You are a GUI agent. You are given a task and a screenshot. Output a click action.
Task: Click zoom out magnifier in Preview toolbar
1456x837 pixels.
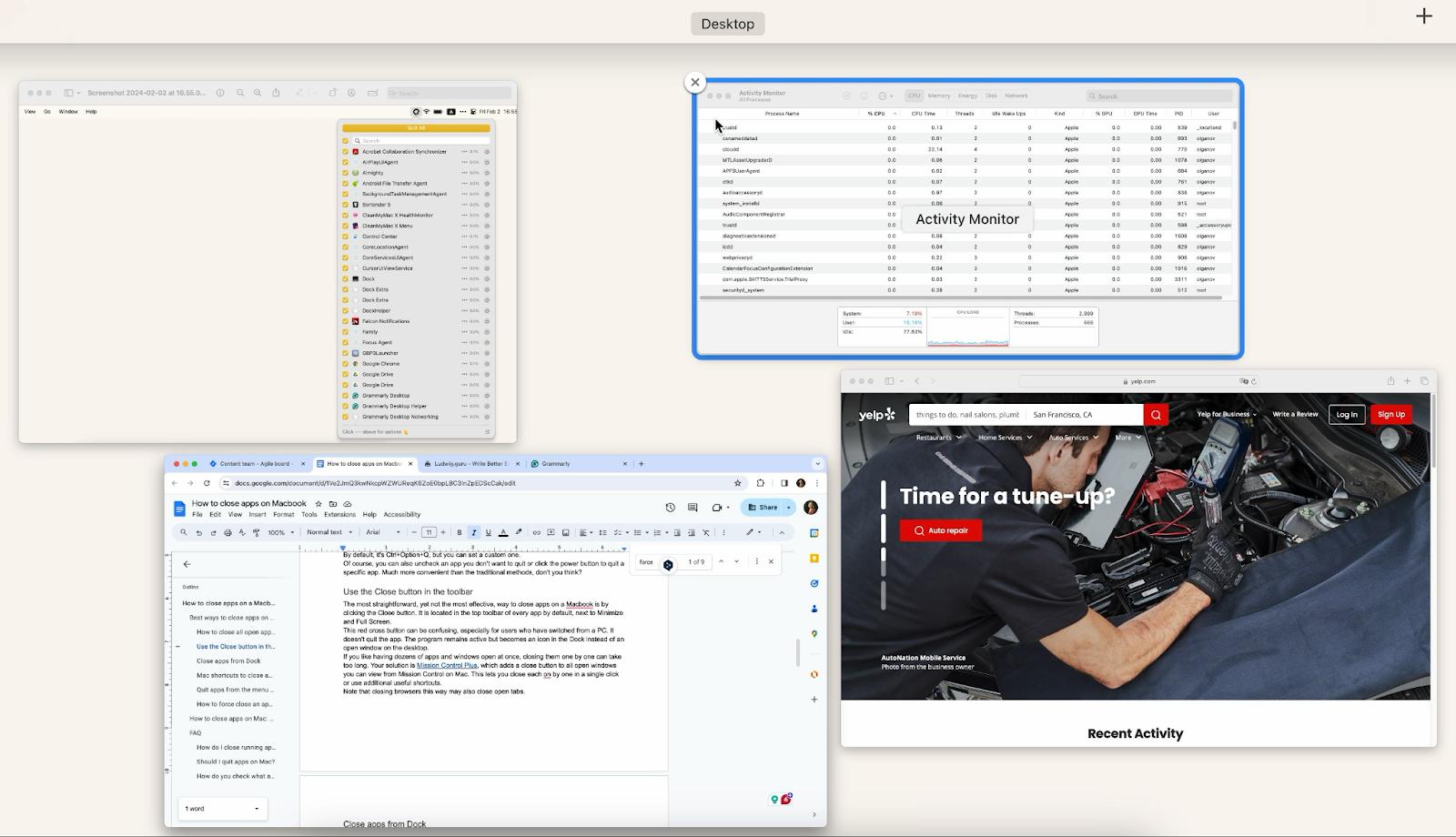240,93
